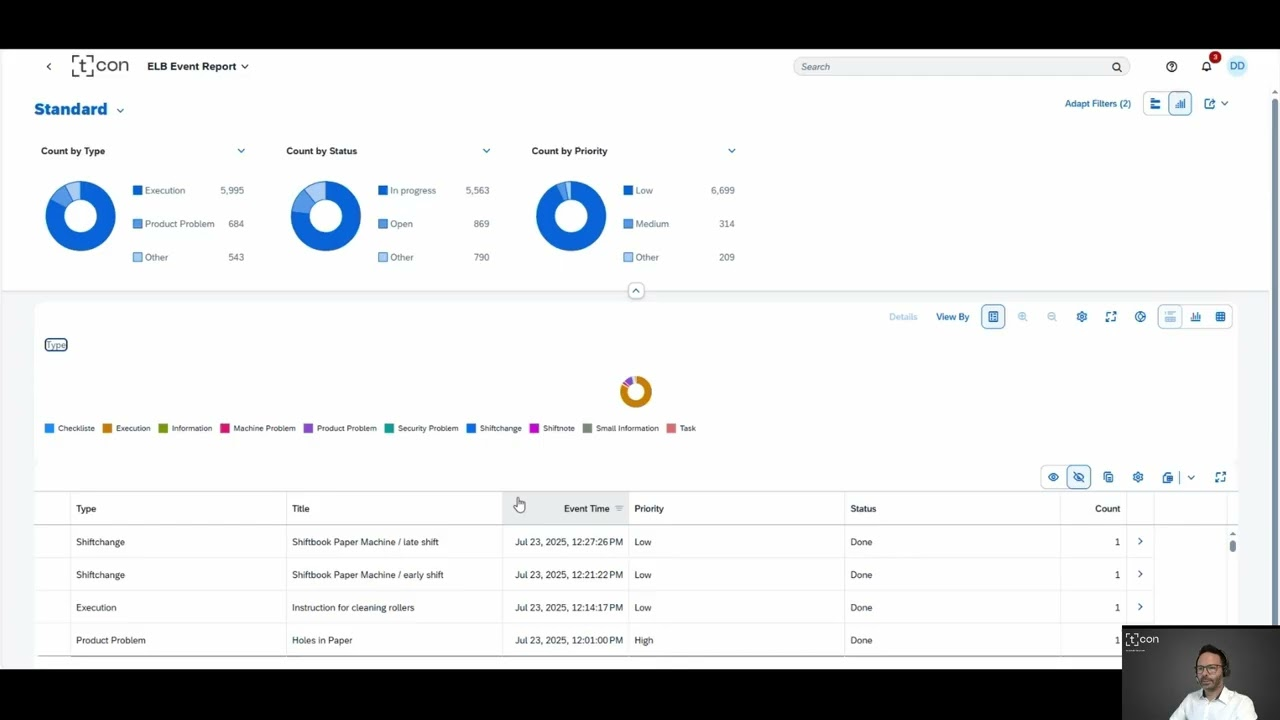Open the View By menu
Image resolution: width=1280 pixels, height=720 pixels.
[x=951, y=316]
